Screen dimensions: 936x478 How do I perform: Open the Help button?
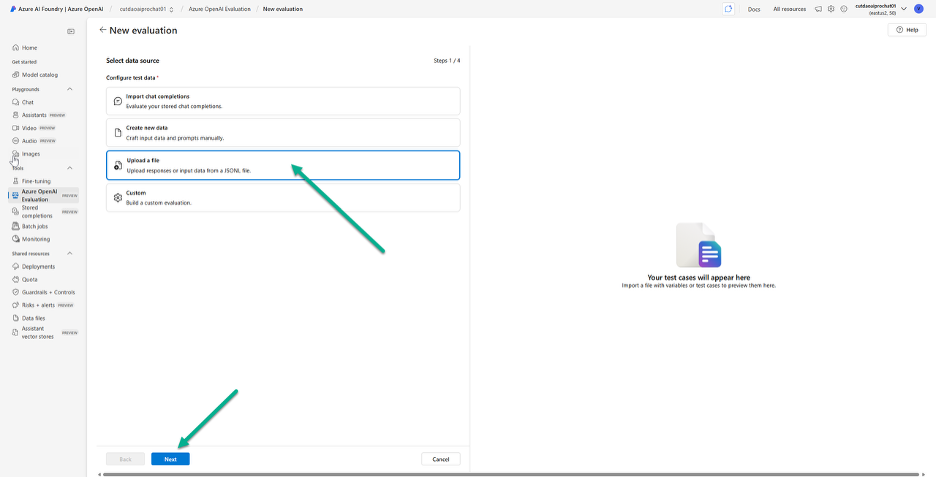[907, 30]
